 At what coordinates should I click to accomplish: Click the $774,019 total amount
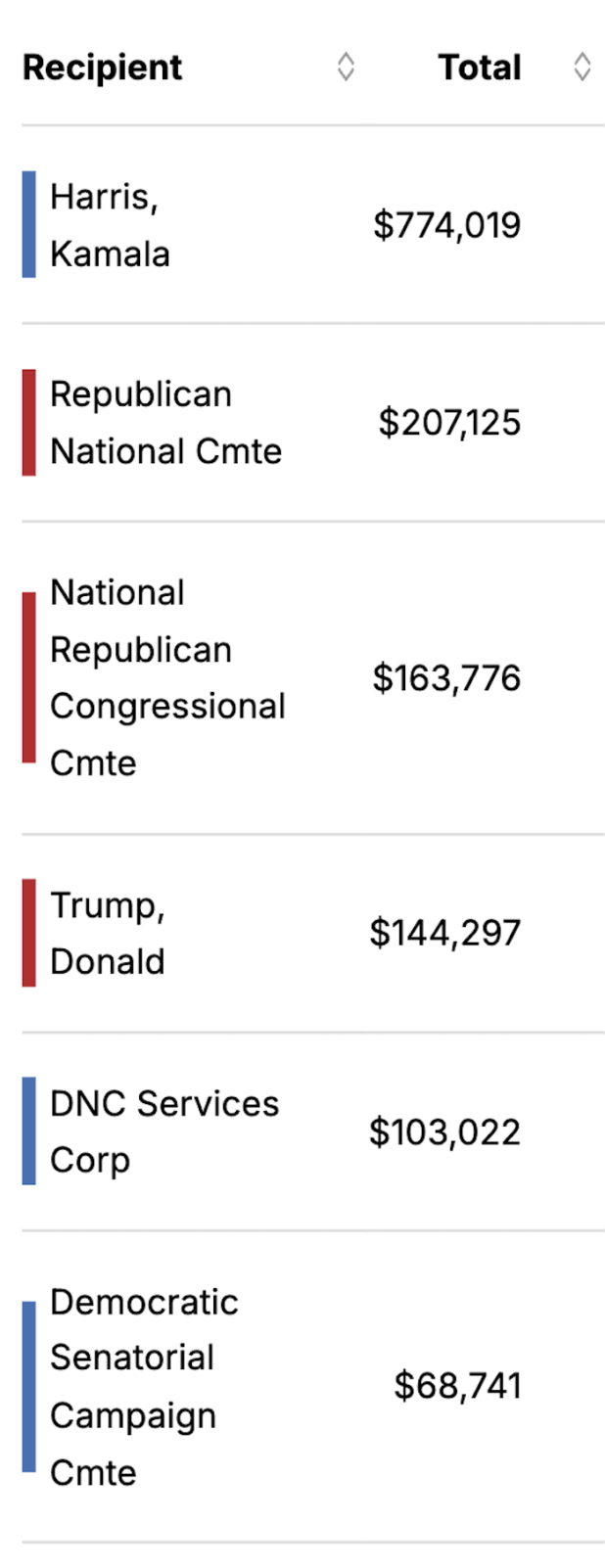[x=446, y=225]
